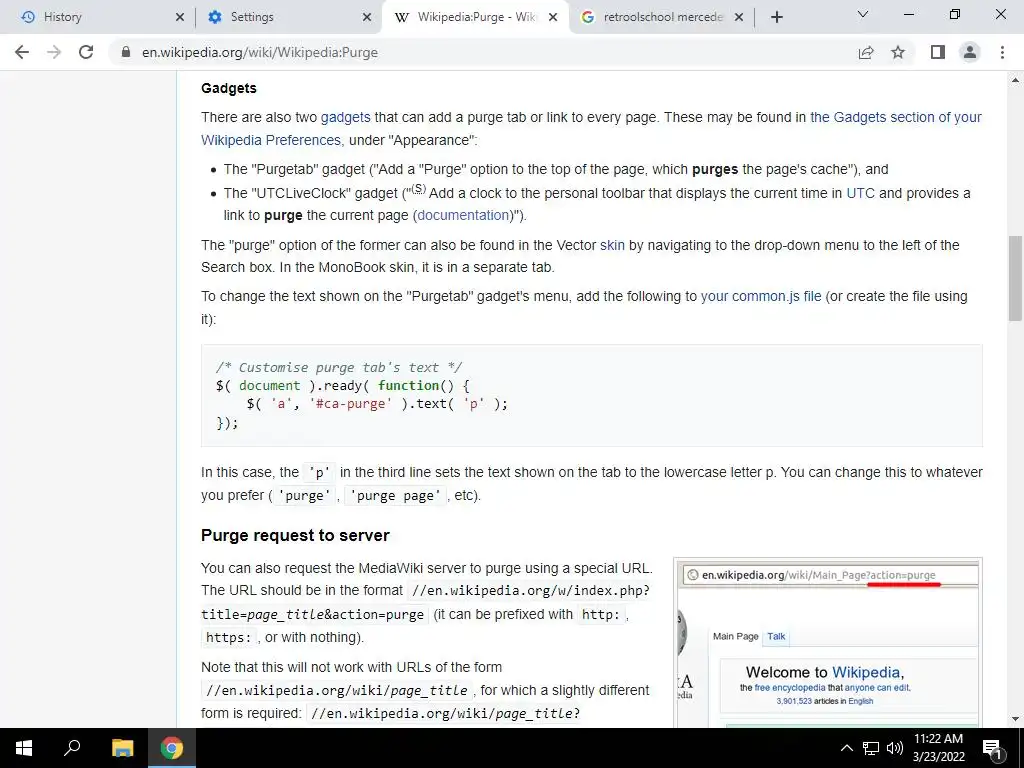Click the forward navigation arrow
The width and height of the screenshot is (1024, 768).
click(54, 52)
